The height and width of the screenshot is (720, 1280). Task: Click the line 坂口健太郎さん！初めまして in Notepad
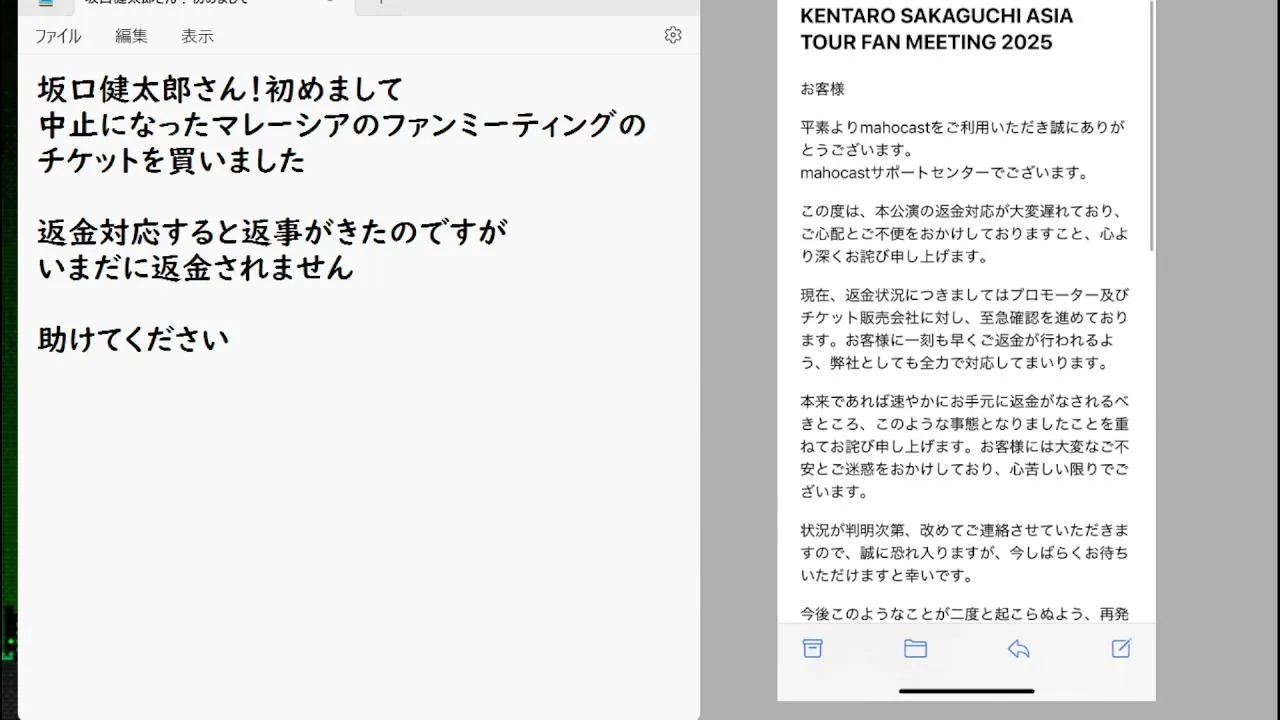coord(220,89)
